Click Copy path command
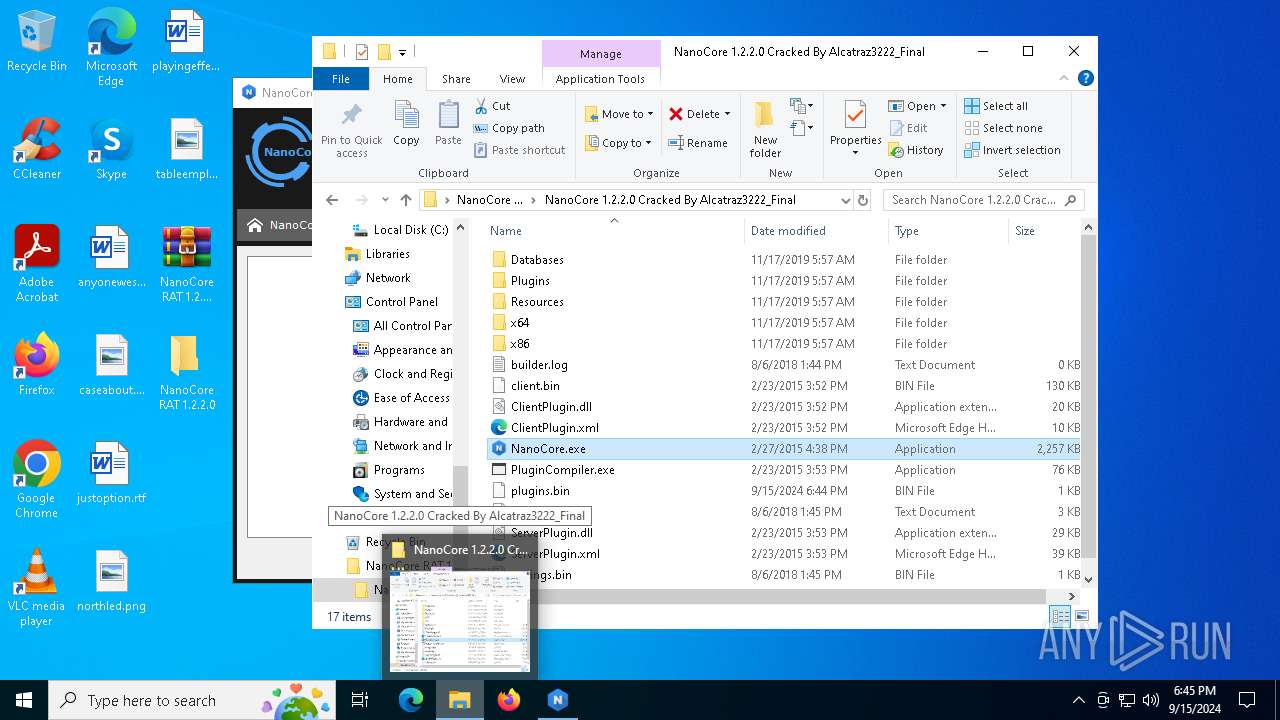Image resolution: width=1280 pixels, height=720 pixels. 509,128
